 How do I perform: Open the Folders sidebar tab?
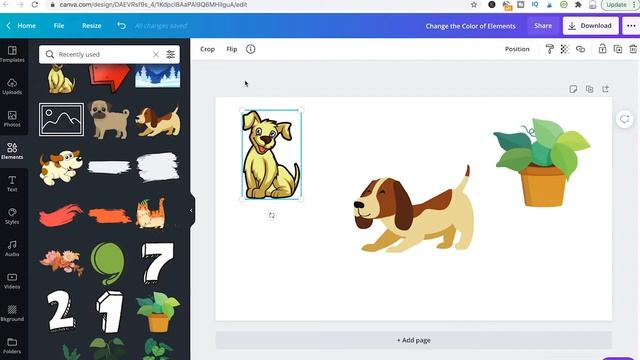(12, 345)
